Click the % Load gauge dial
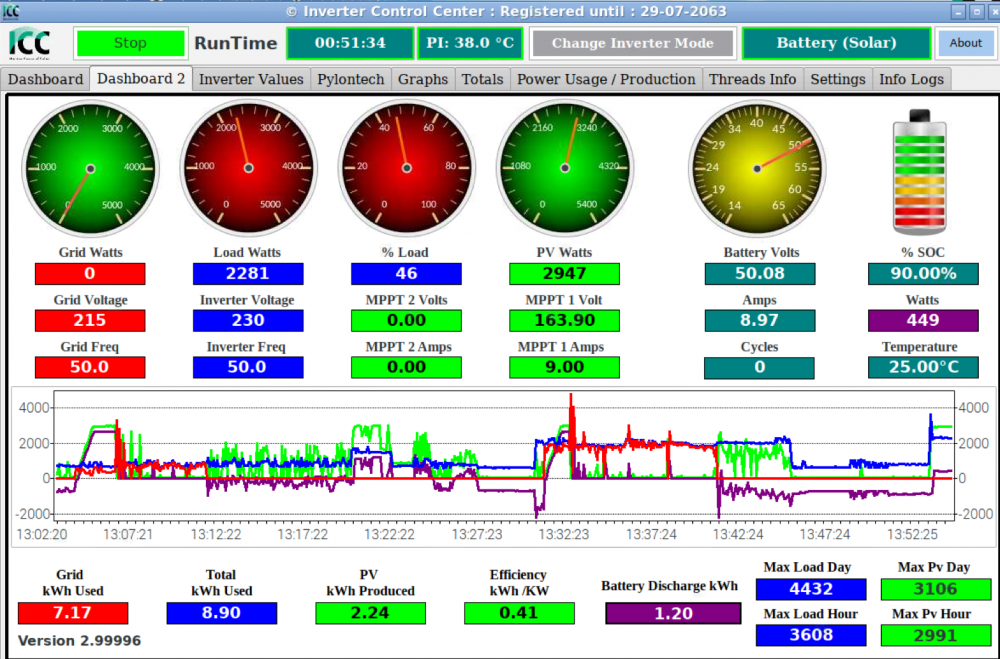The image size is (1000, 659). (x=407, y=168)
